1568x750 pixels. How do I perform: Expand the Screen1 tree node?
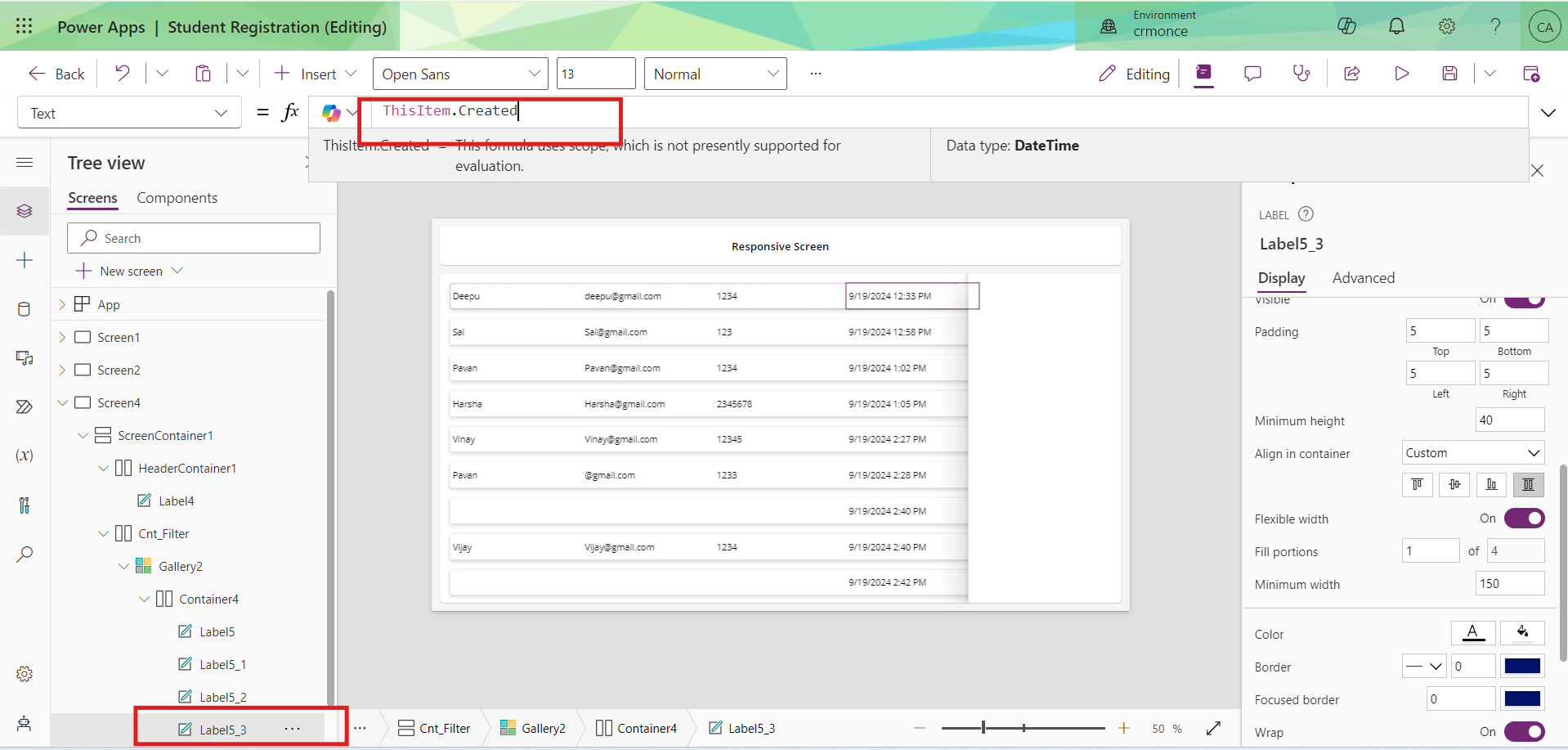click(62, 337)
